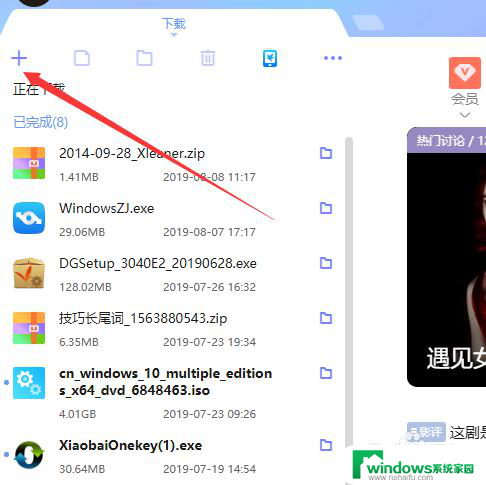The width and height of the screenshot is (486, 485).
Task: Click the 4.01GB size text
Action: [78, 414]
